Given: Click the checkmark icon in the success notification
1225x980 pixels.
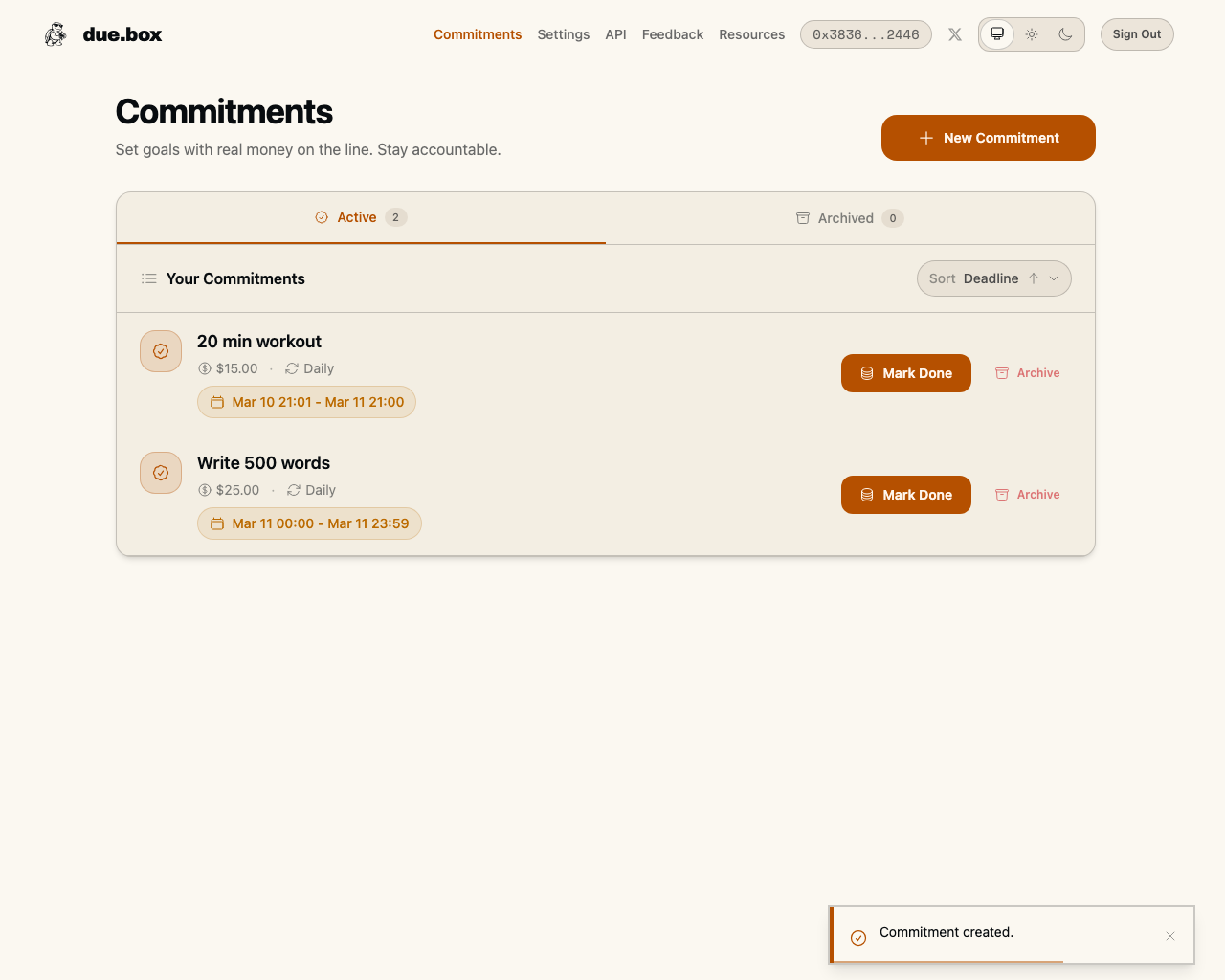Looking at the screenshot, I should tap(858, 938).
